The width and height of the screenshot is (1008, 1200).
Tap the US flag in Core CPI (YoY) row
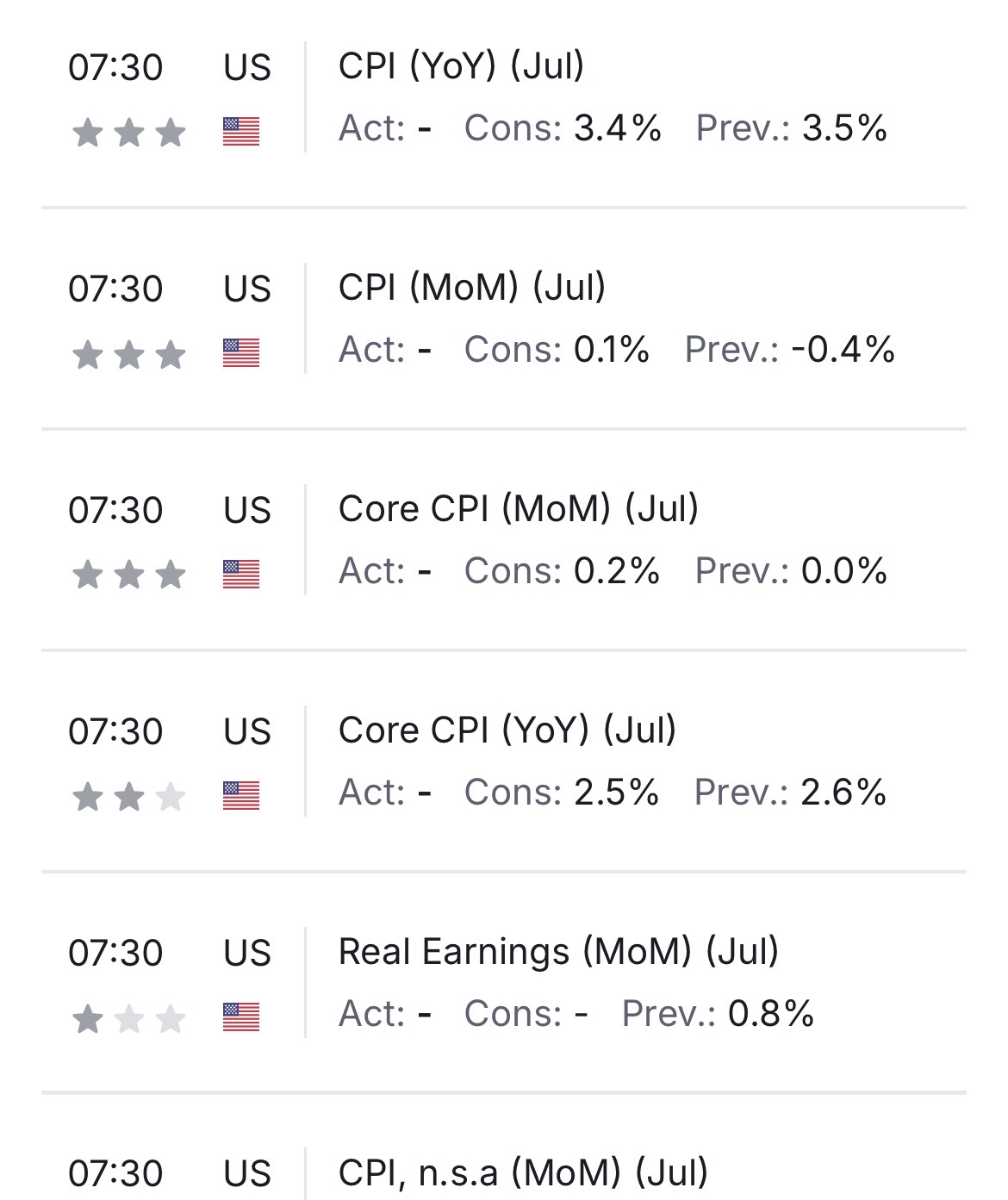tap(241, 796)
